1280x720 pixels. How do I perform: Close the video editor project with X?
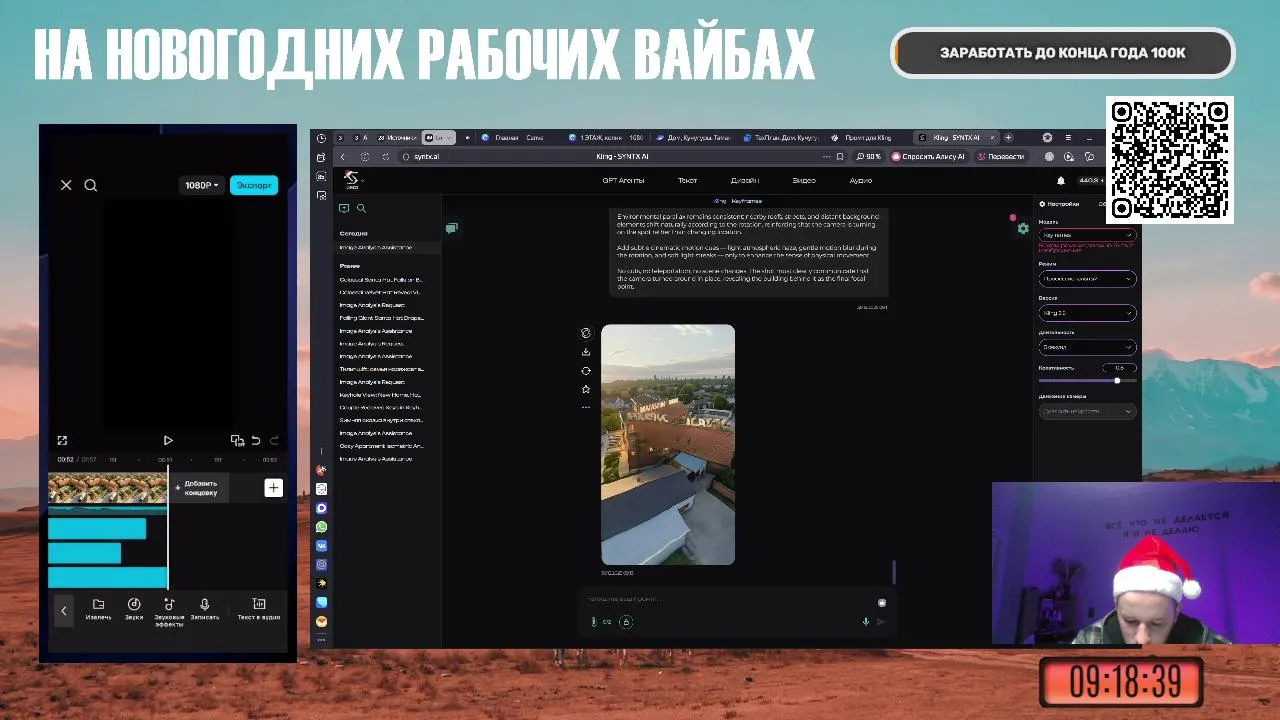(66, 185)
